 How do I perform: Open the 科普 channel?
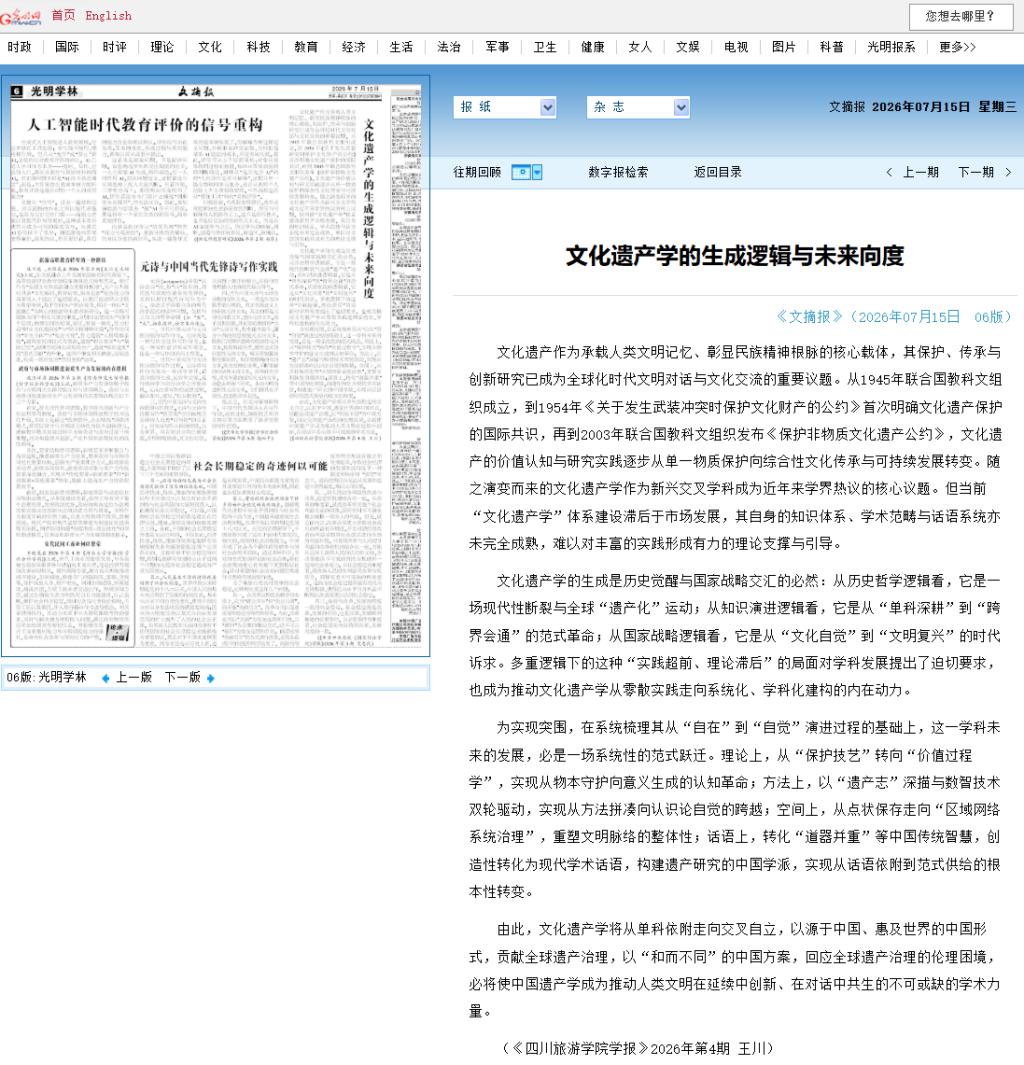(832, 47)
